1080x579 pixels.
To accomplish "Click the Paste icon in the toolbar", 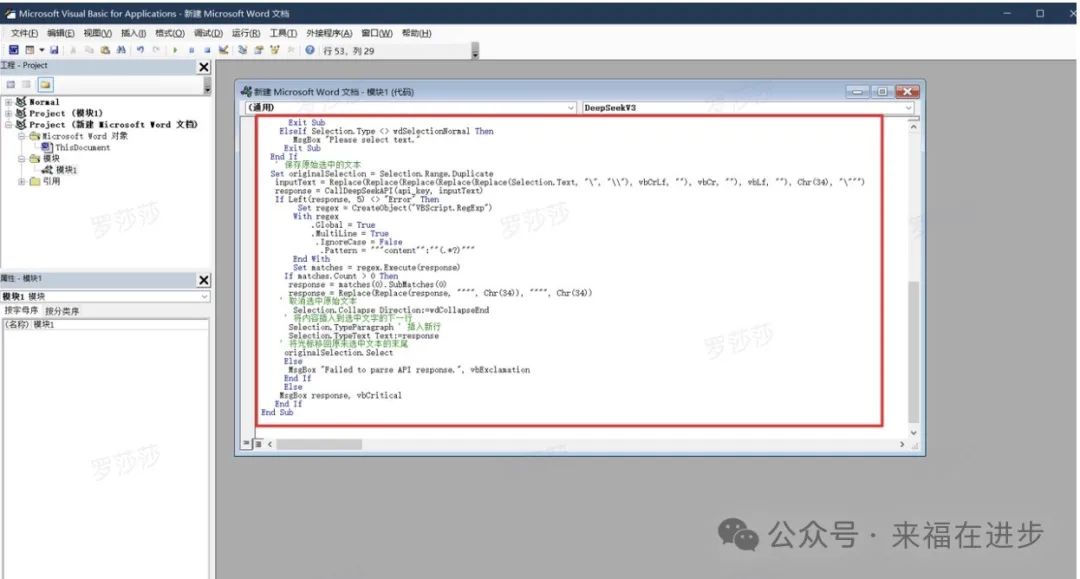I will [105, 50].
